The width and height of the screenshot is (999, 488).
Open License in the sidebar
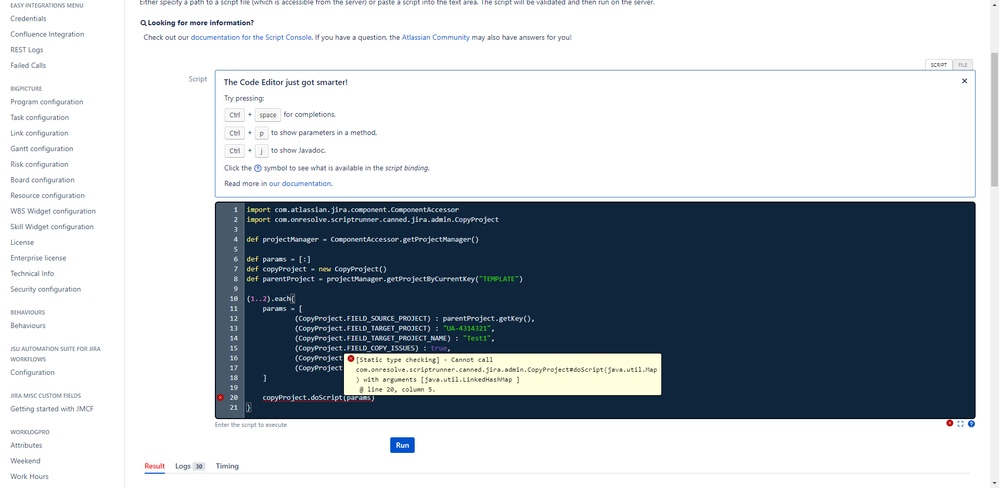coord(22,243)
